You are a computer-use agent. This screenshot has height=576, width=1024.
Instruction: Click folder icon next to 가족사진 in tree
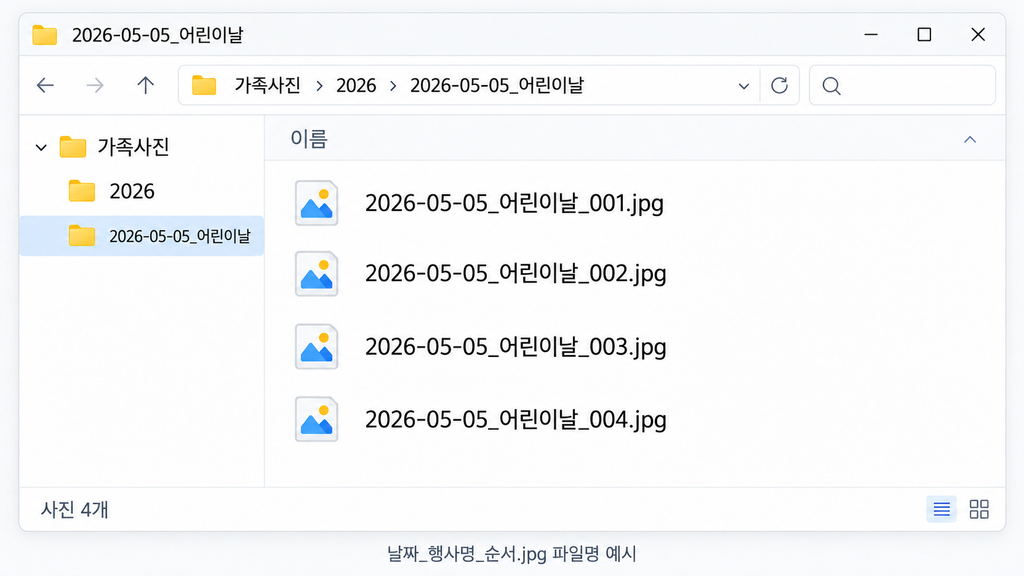click(x=72, y=147)
